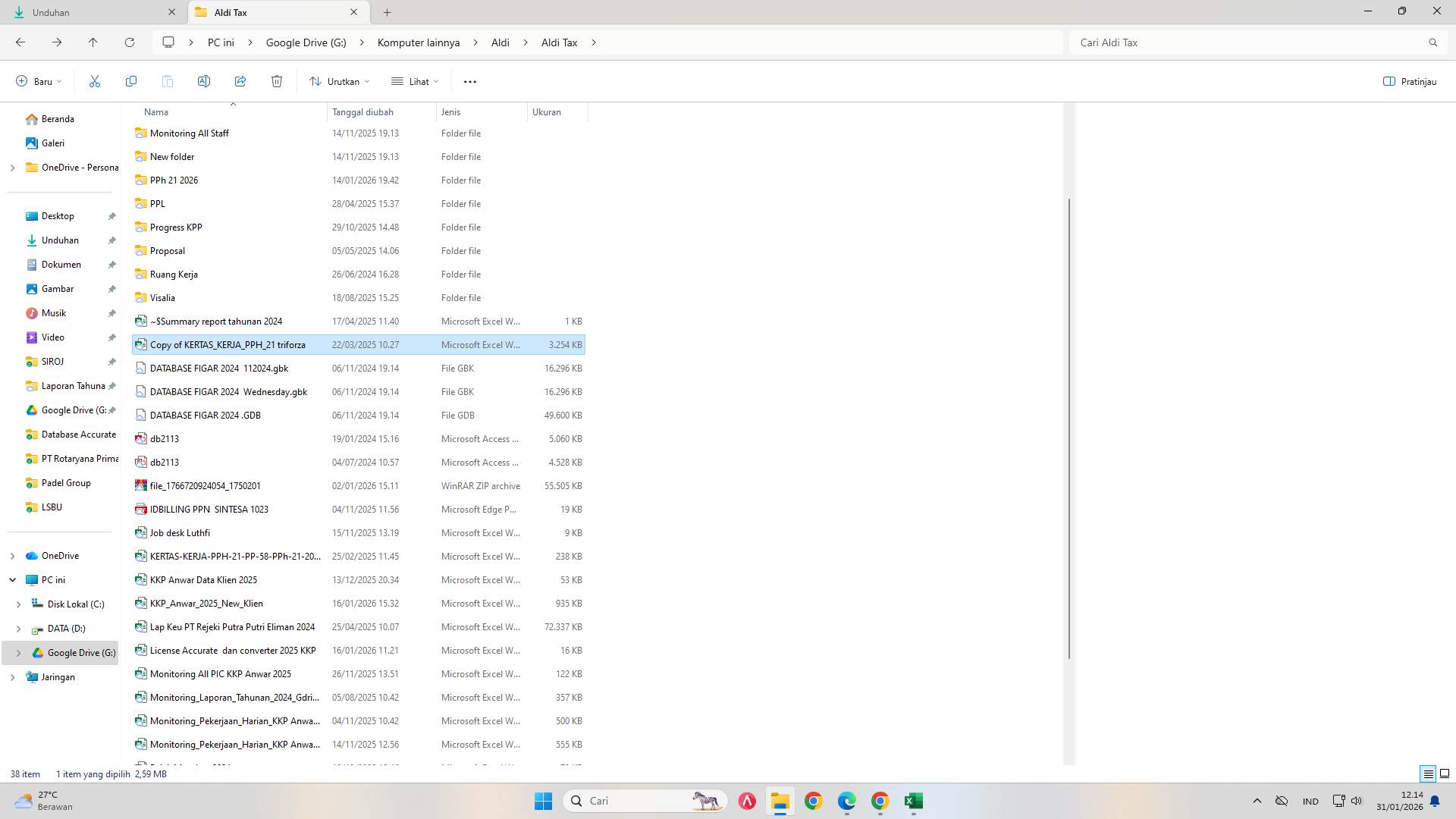Click the Share icon in the toolbar

(240, 81)
